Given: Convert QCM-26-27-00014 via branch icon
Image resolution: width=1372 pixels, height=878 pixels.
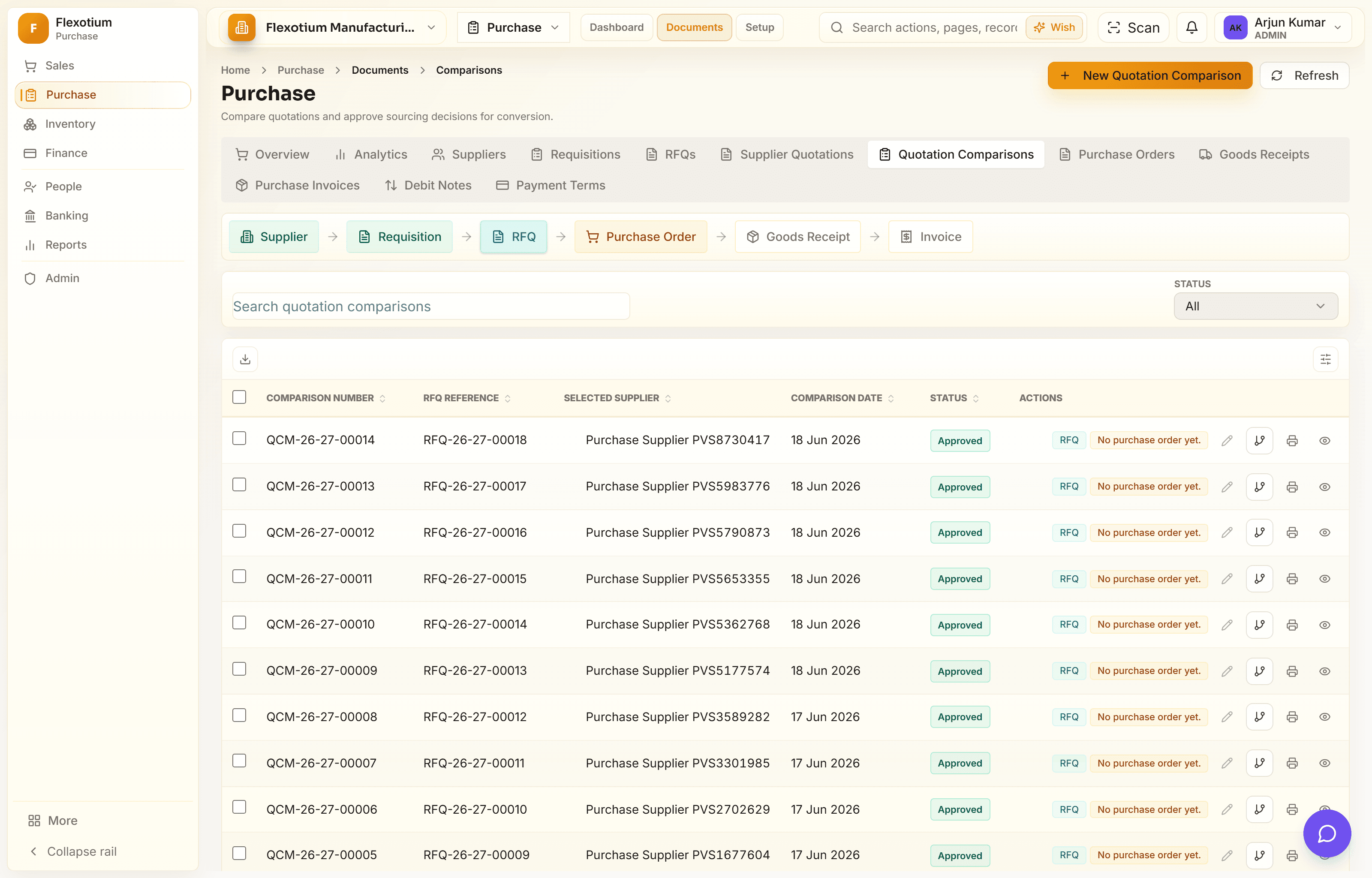Looking at the screenshot, I should 1259,441.
